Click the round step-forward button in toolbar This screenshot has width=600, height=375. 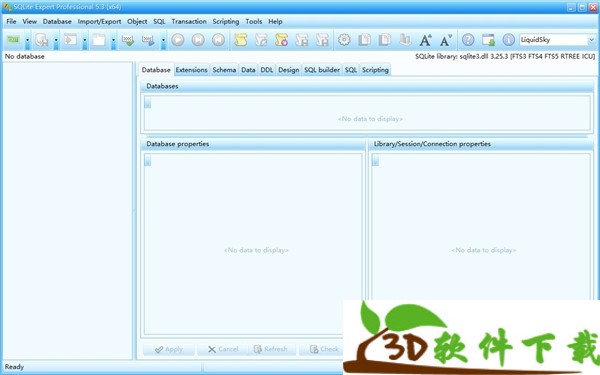click(198, 40)
